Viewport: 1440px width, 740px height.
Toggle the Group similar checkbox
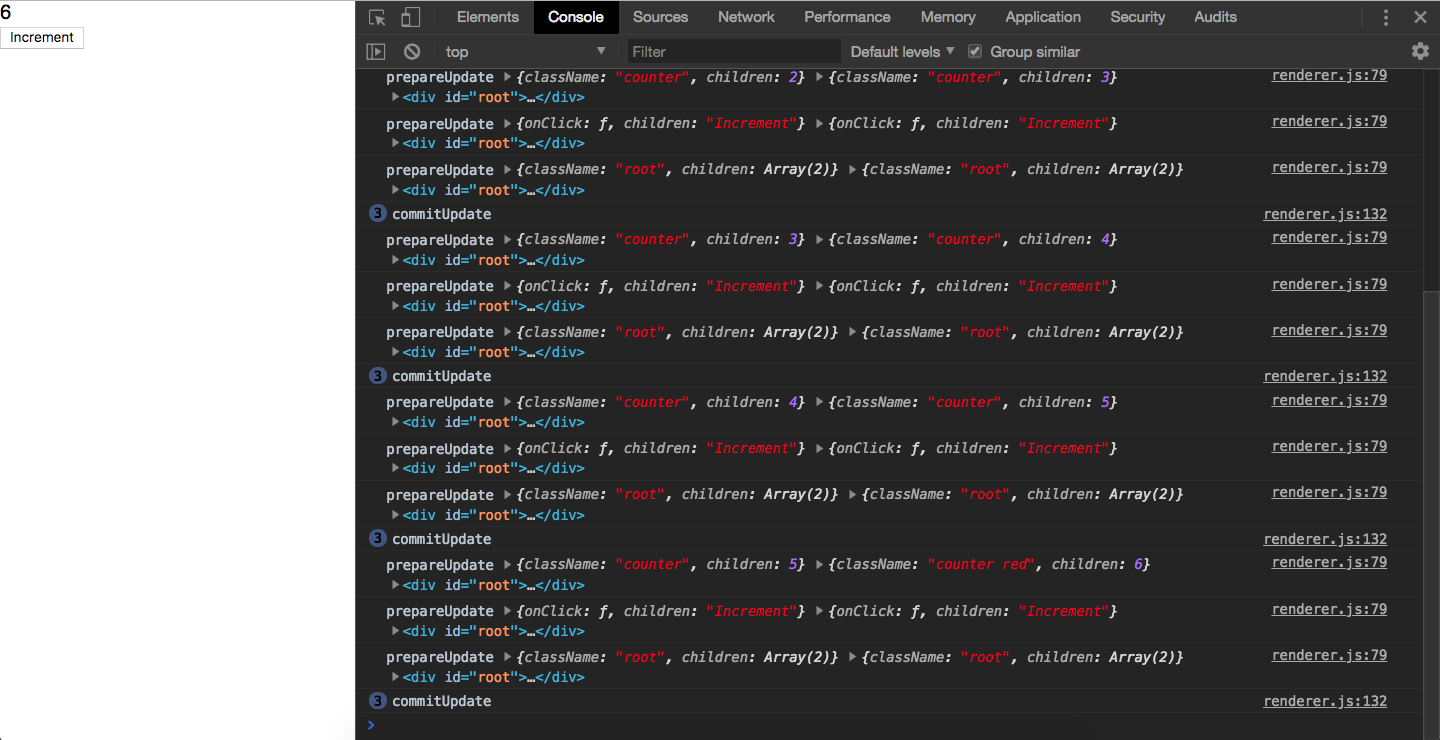click(x=974, y=52)
